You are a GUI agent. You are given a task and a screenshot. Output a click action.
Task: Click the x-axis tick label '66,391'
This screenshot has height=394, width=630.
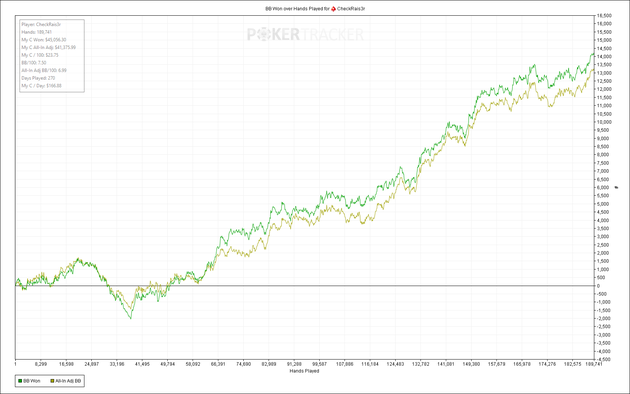pyautogui.click(x=218, y=364)
